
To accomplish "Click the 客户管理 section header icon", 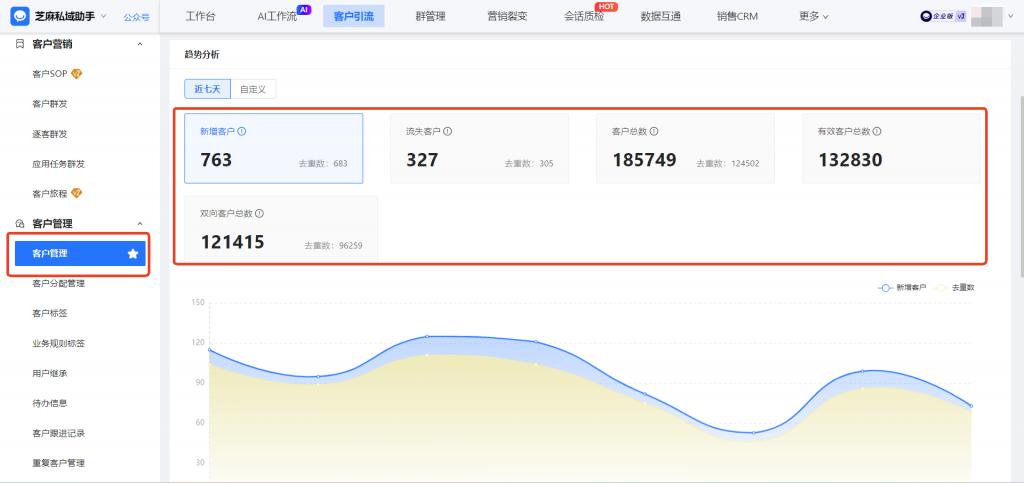I will (x=20, y=224).
